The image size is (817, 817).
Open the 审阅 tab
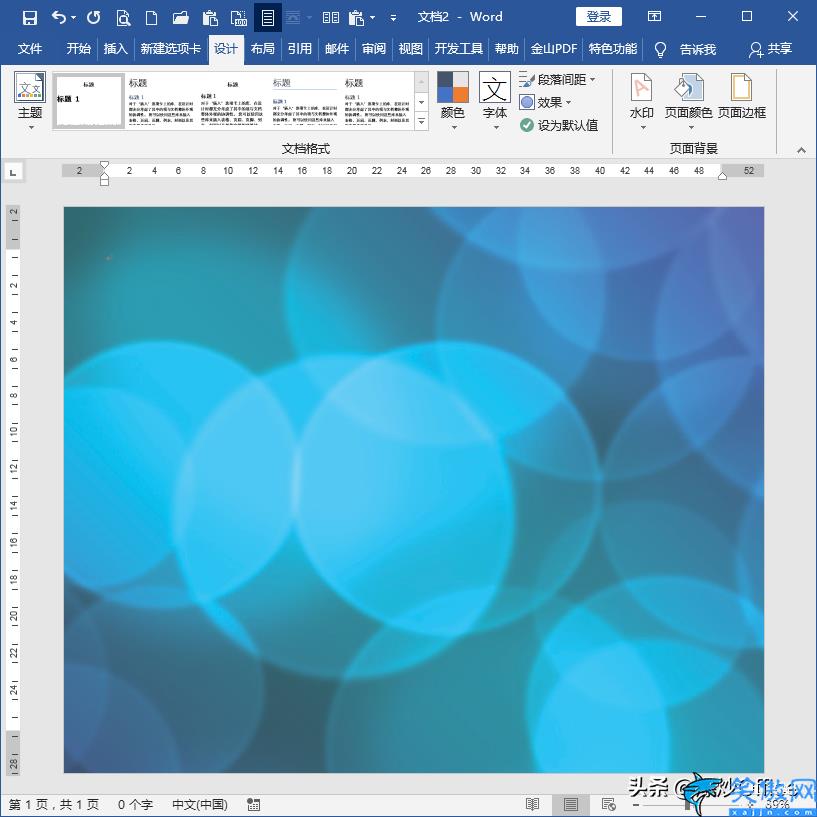374,49
